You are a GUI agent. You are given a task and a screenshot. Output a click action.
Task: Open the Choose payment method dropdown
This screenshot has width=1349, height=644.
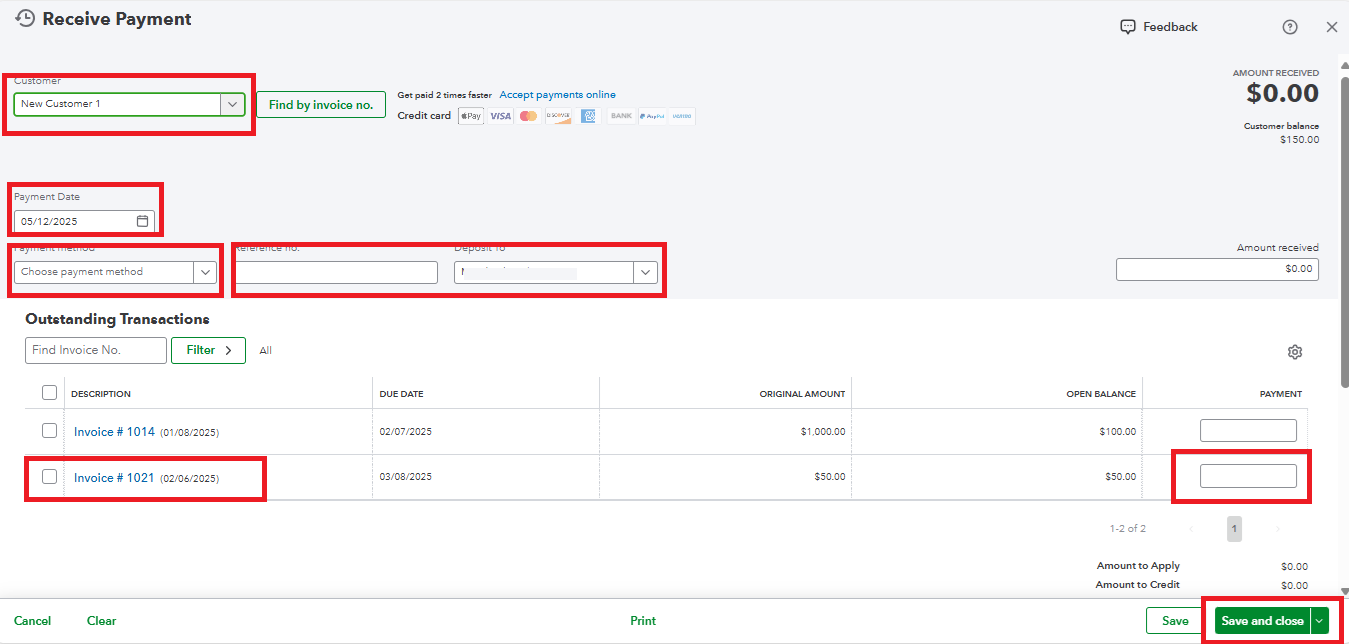[205, 272]
